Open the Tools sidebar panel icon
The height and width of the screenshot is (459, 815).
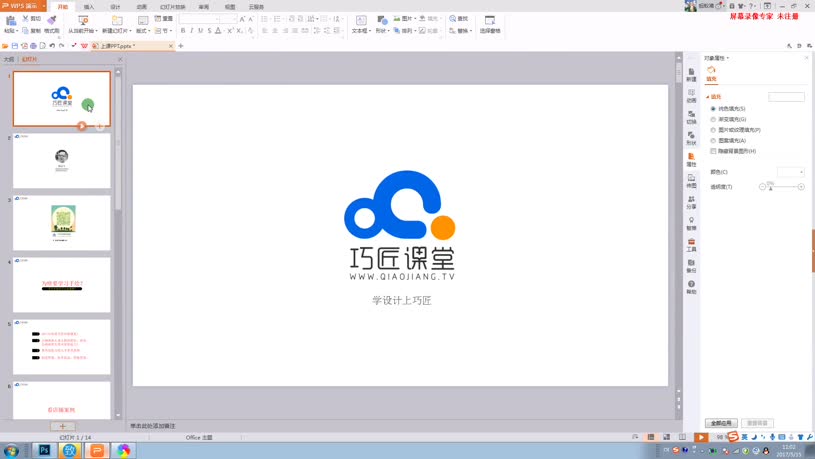pyautogui.click(x=691, y=245)
